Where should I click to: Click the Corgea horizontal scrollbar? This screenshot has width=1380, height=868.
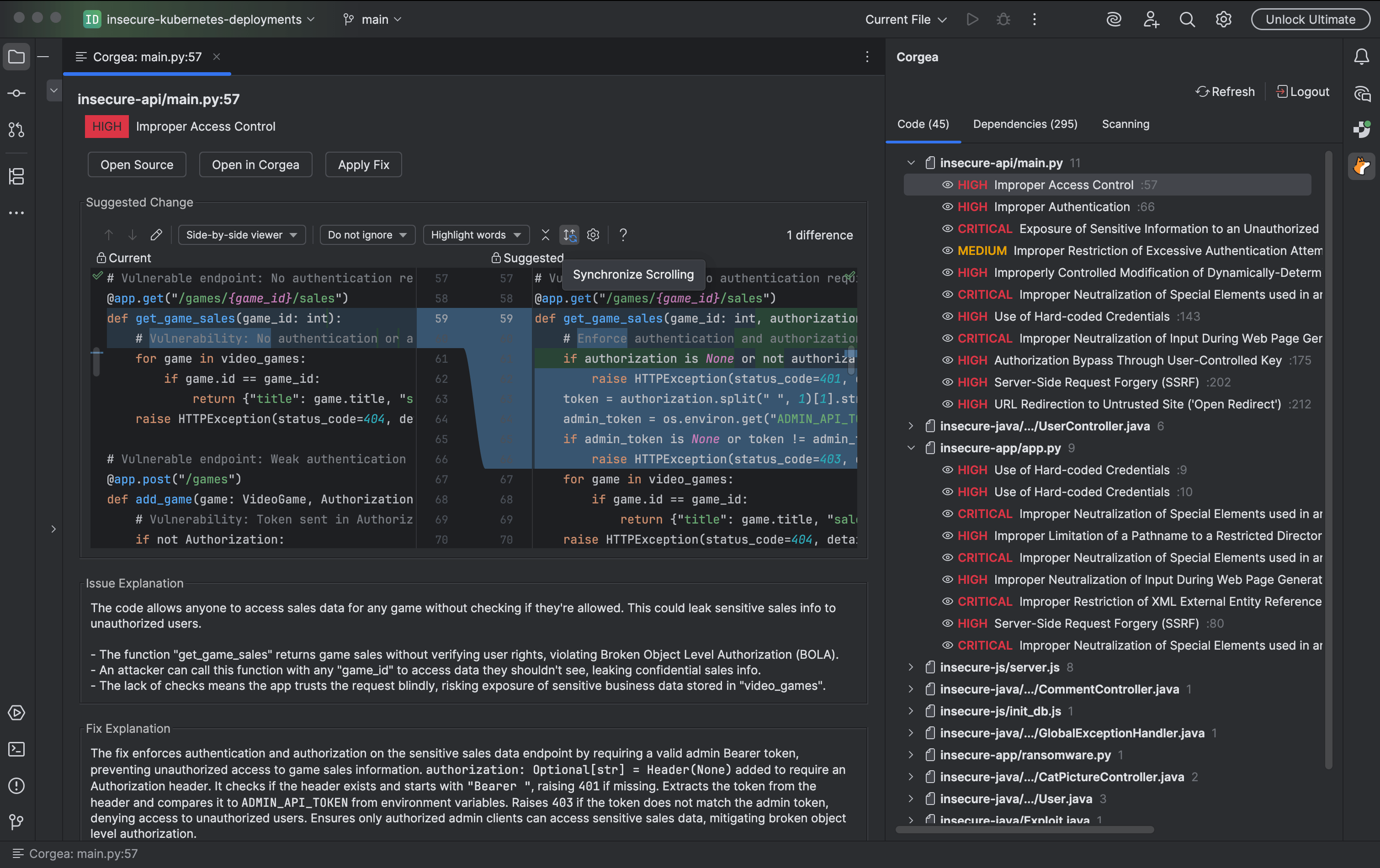pyautogui.click(x=1024, y=830)
